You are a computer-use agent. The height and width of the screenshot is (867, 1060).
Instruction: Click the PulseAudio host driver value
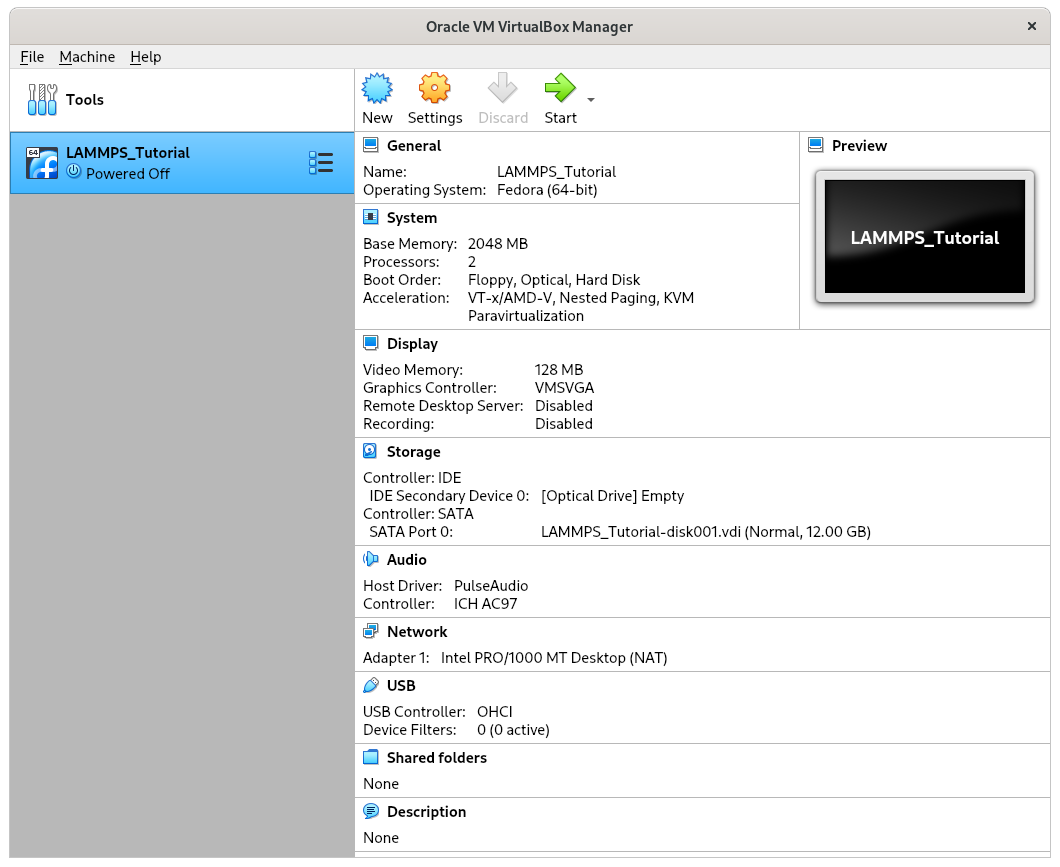(491, 587)
